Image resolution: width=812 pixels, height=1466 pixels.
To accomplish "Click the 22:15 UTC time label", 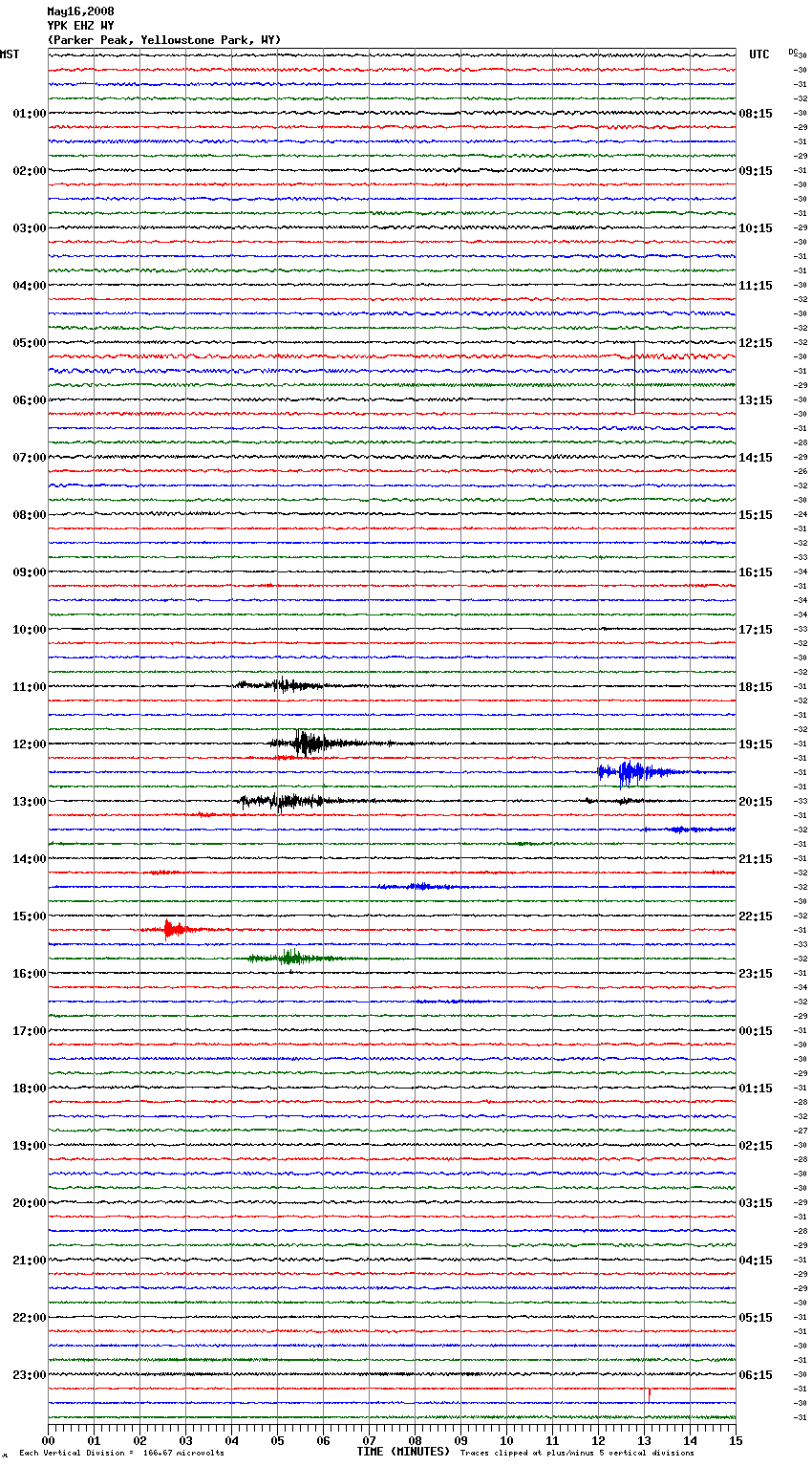I will tap(756, 916).
